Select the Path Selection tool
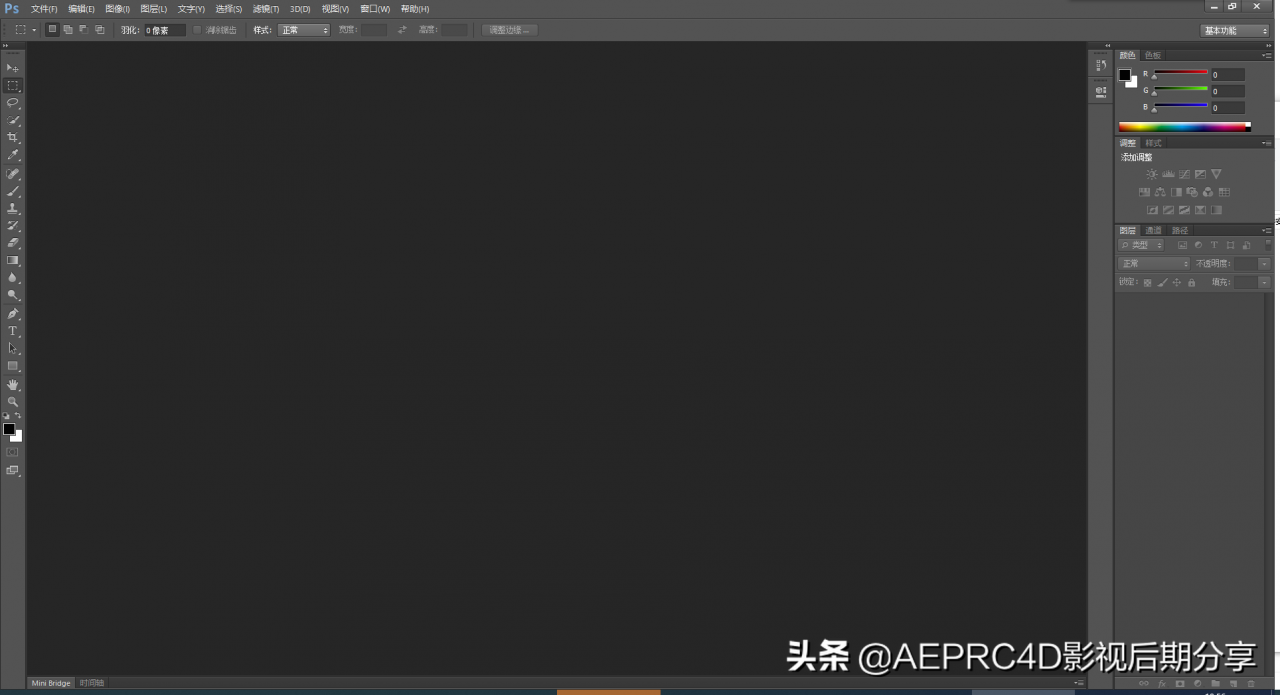This screenshot has height=695, width=1280. [13, 348]
